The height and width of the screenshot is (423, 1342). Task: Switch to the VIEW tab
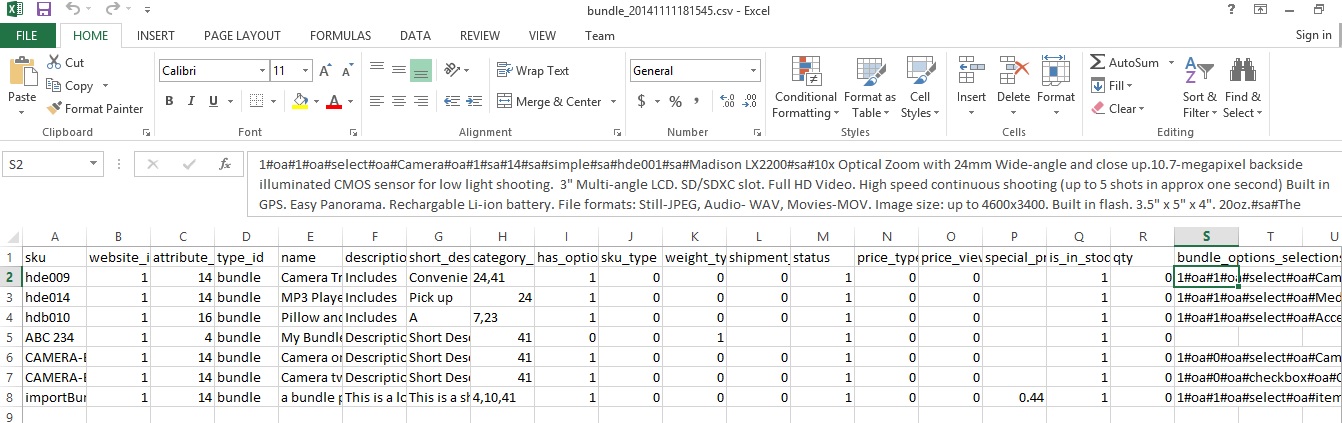pyautogui.click(x=542, y=36)
